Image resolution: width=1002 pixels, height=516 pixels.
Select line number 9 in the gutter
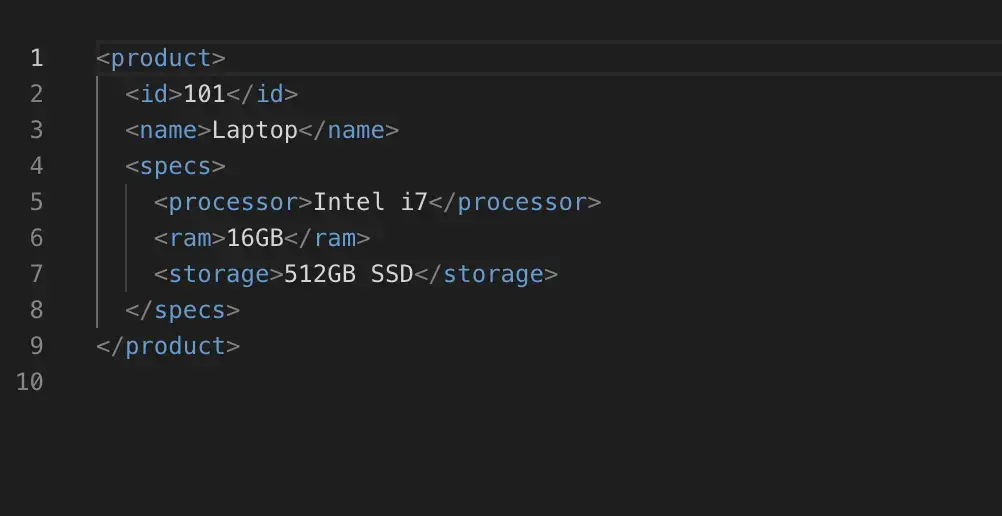point(36,346)
